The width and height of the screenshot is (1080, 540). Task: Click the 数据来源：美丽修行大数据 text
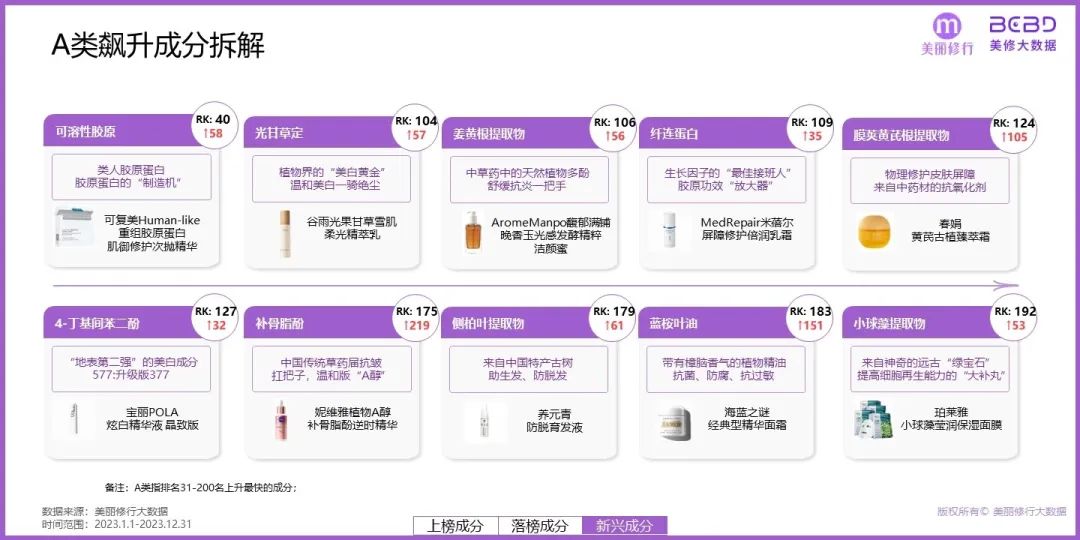105,512
